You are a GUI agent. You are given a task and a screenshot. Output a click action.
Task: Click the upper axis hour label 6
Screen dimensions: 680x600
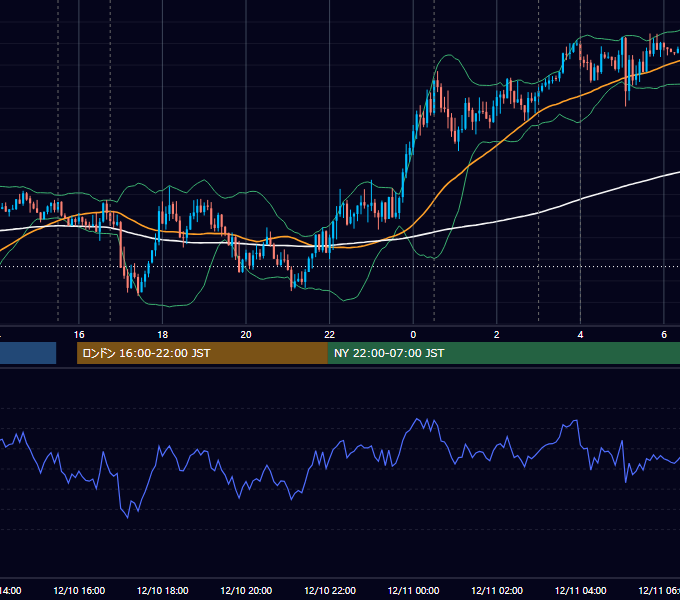click(x=664, y=335)
